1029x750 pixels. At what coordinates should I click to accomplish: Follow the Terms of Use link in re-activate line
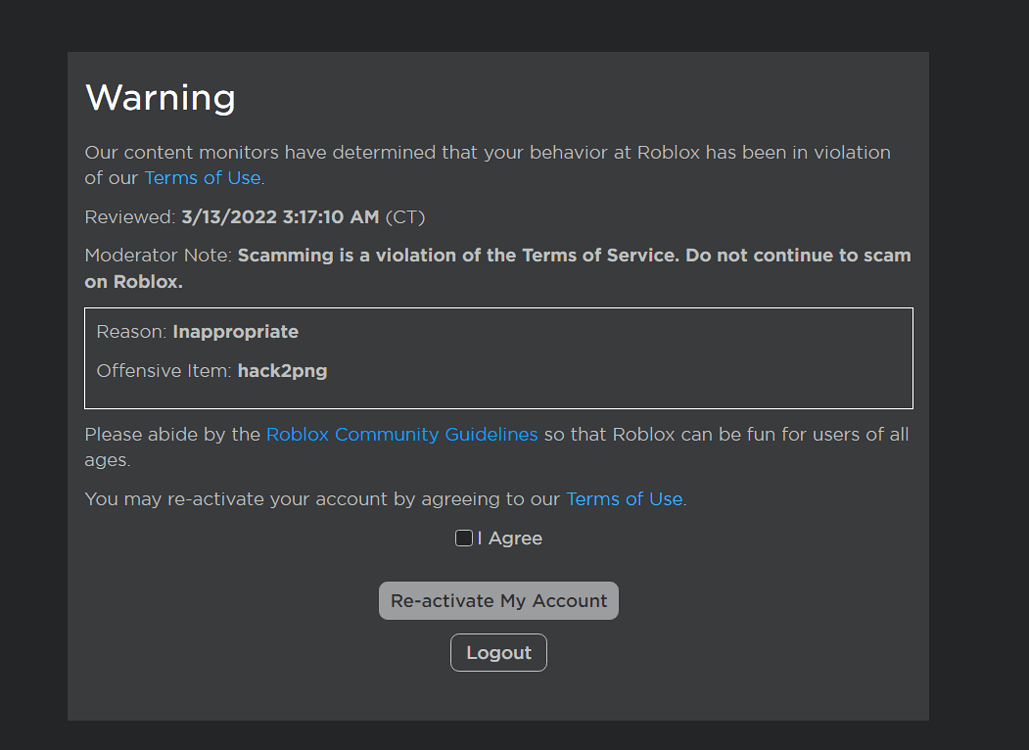(624, 499)
